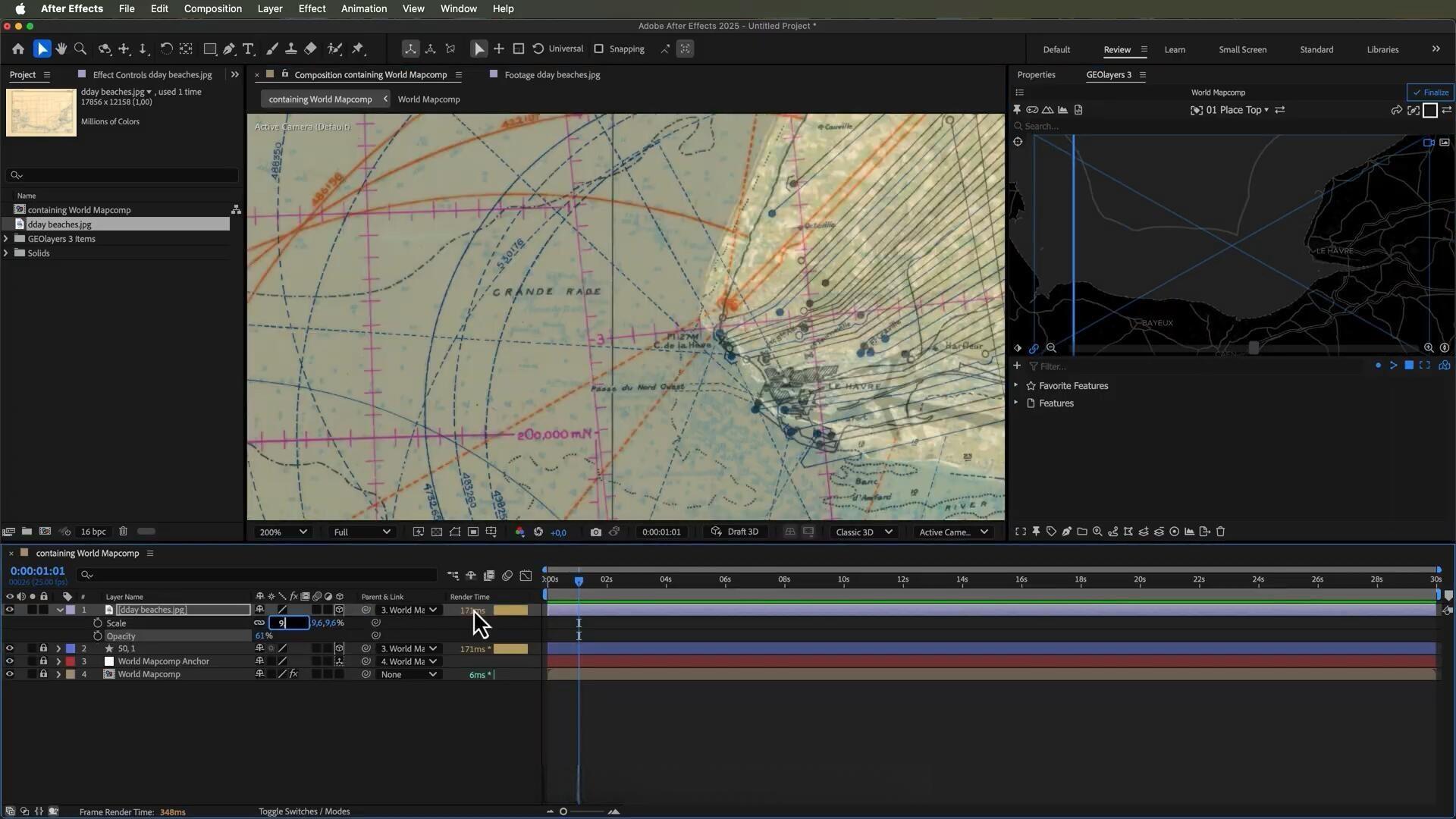Unlock the World Mapcomp Anchor layer

coord(43,662)
